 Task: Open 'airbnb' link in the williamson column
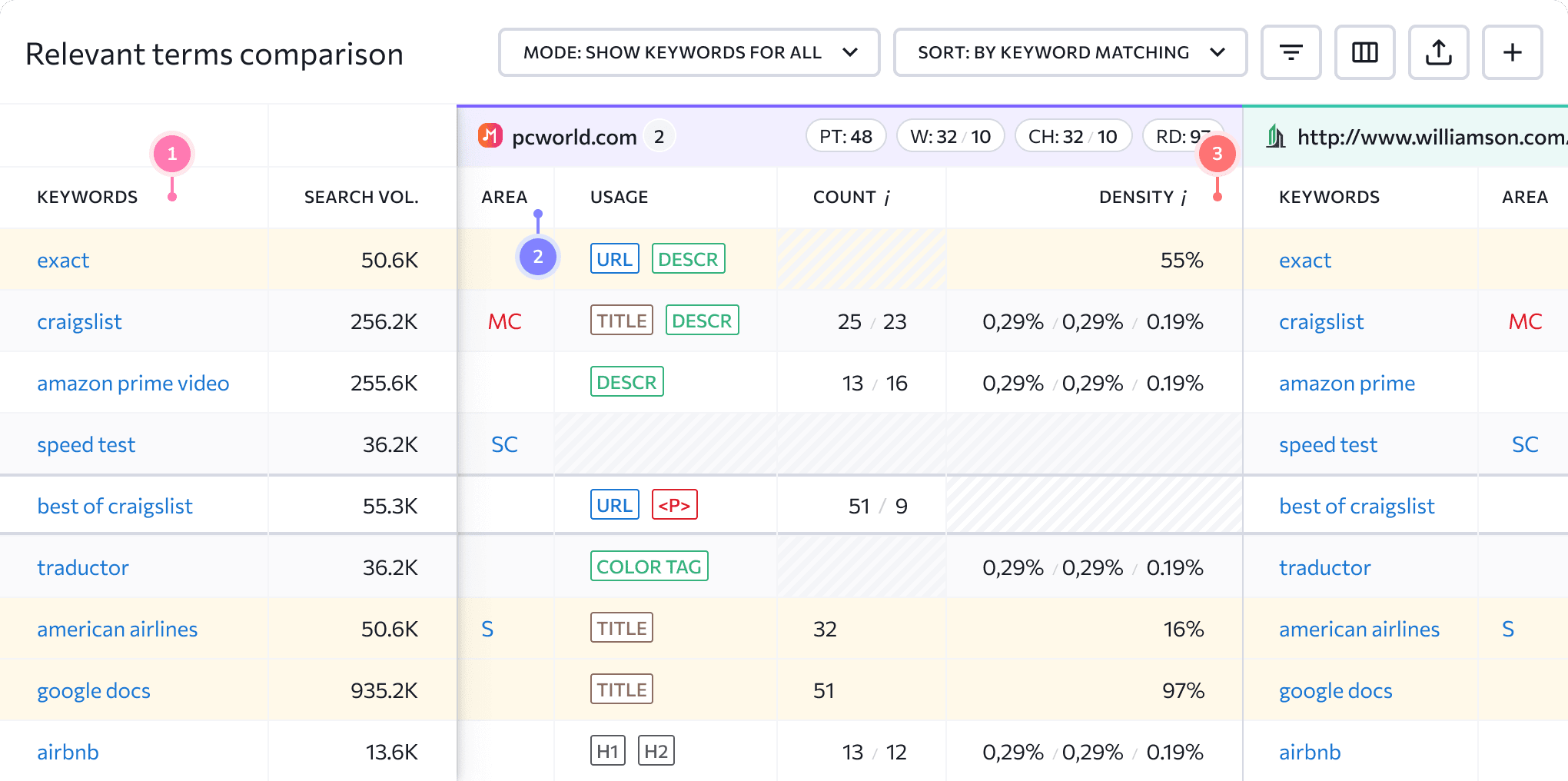pos(1310,752)
